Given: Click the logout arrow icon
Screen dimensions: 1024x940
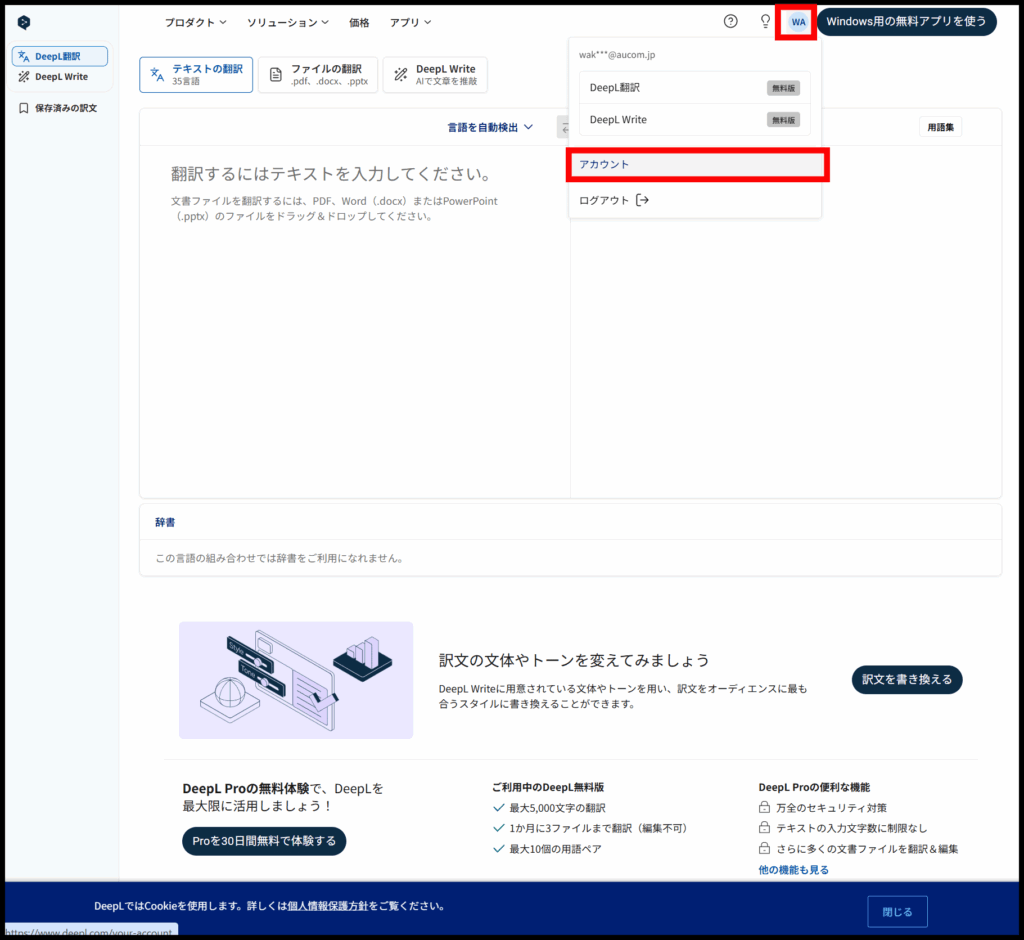Looking at the screenshot, I should point(642,200).
